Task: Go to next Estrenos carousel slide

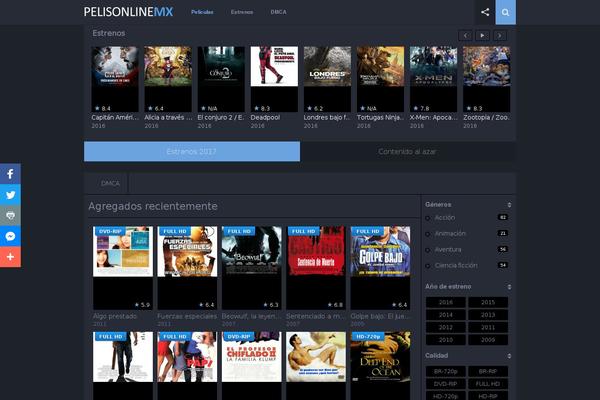Action: (x=499, y=36)
